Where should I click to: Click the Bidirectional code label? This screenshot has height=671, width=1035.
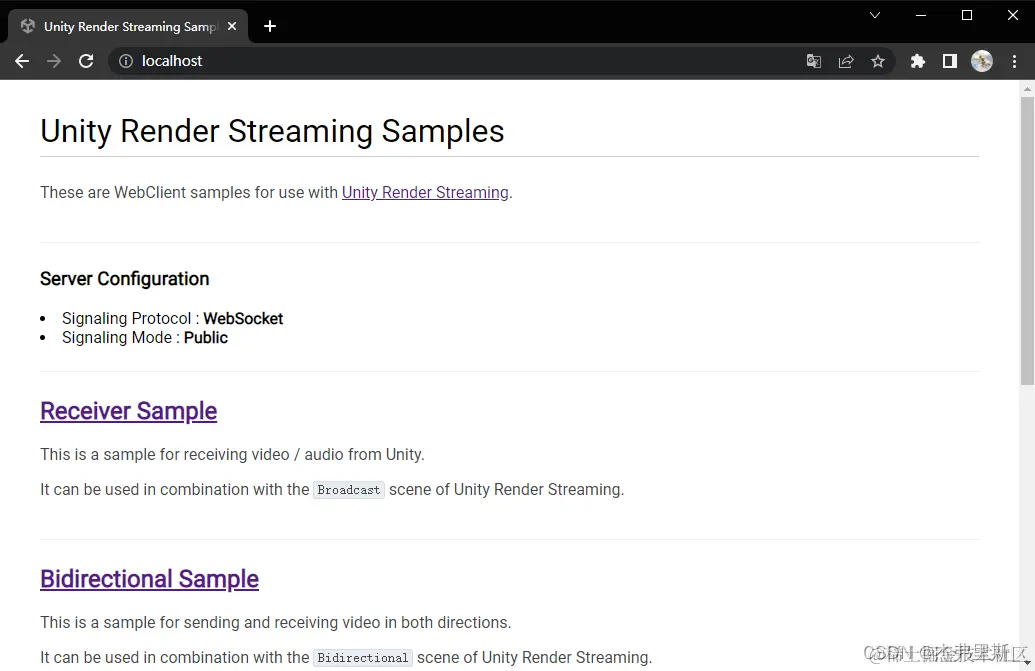click(x=362, y=658)
